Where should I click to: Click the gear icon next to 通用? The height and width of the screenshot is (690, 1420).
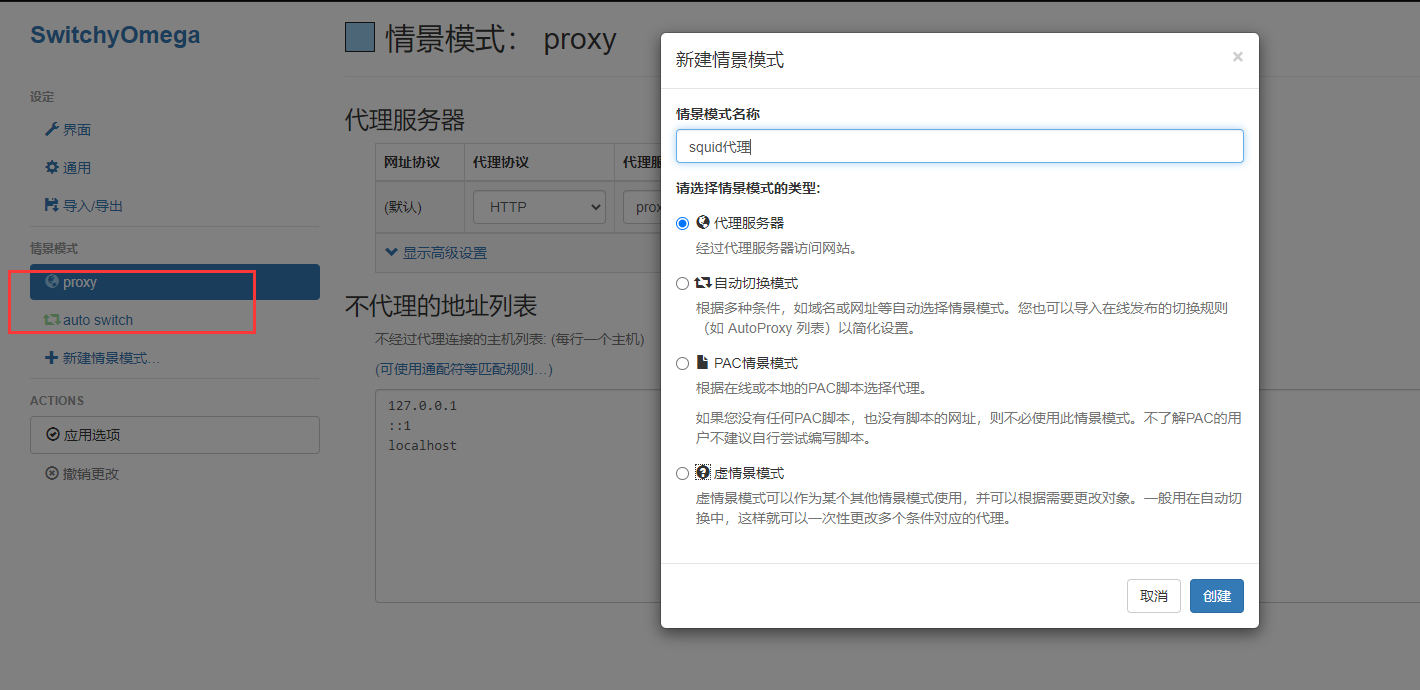coord(52,167)
